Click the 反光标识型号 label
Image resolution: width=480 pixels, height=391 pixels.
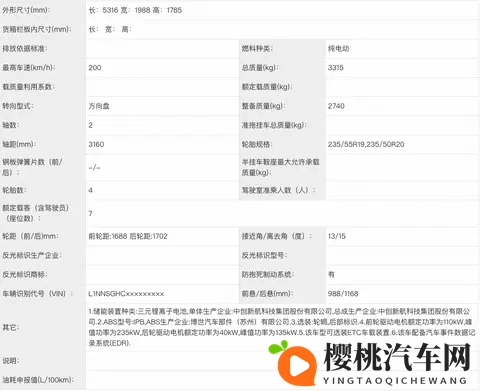(x=264, y=255)
